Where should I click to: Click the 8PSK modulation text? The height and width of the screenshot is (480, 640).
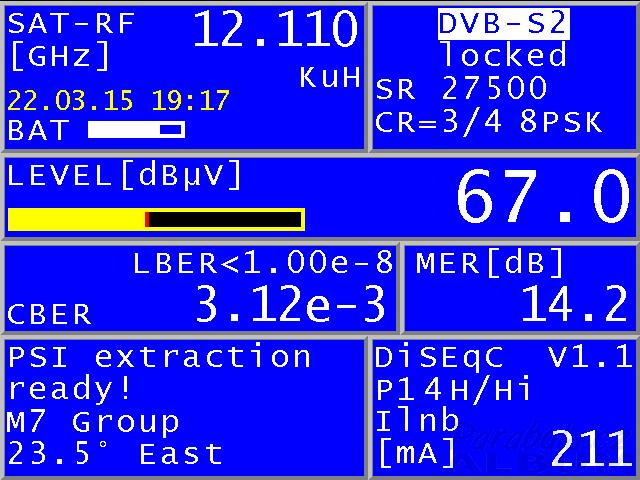561,122
